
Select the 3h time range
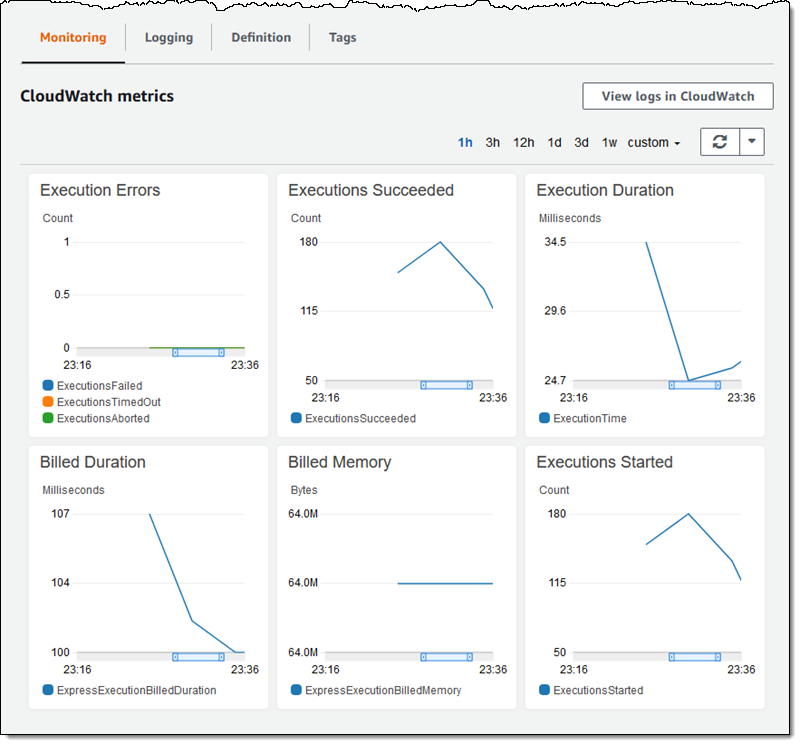493,143
